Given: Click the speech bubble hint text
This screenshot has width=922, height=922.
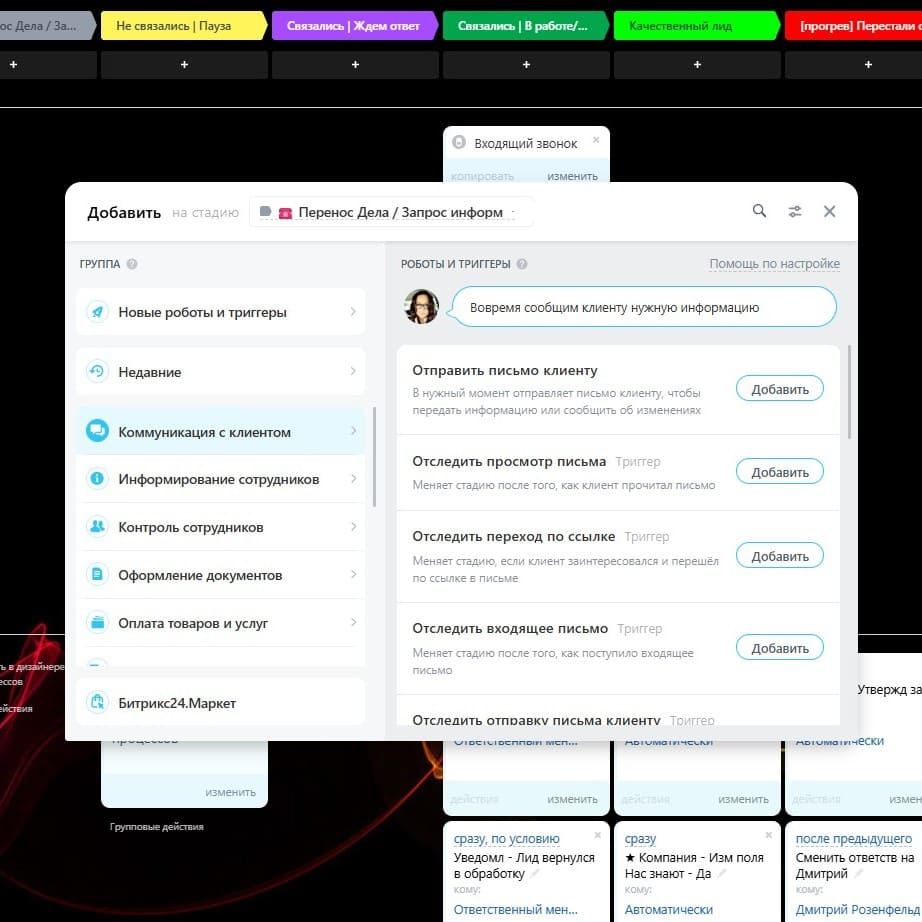Looking at the screenshot, I should click(614, 307).
